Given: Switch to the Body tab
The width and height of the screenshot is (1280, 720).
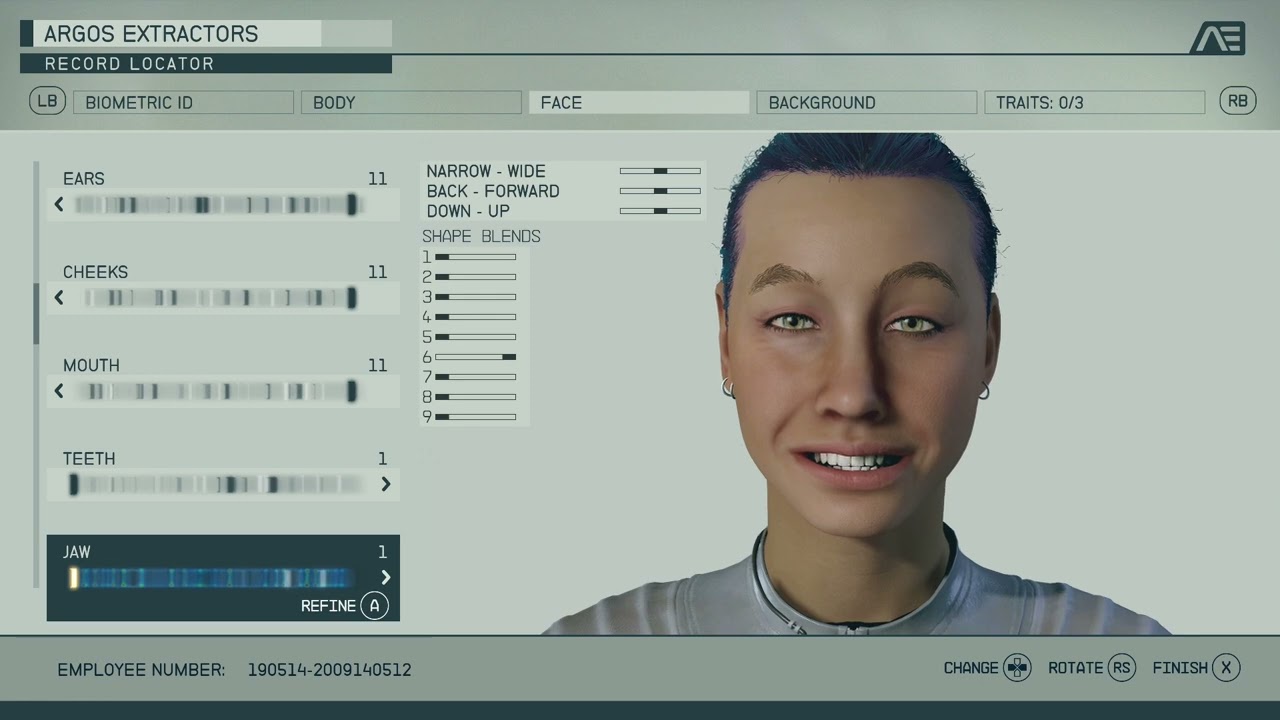Looking at the screenshot, I should click(x=411, y=102).
